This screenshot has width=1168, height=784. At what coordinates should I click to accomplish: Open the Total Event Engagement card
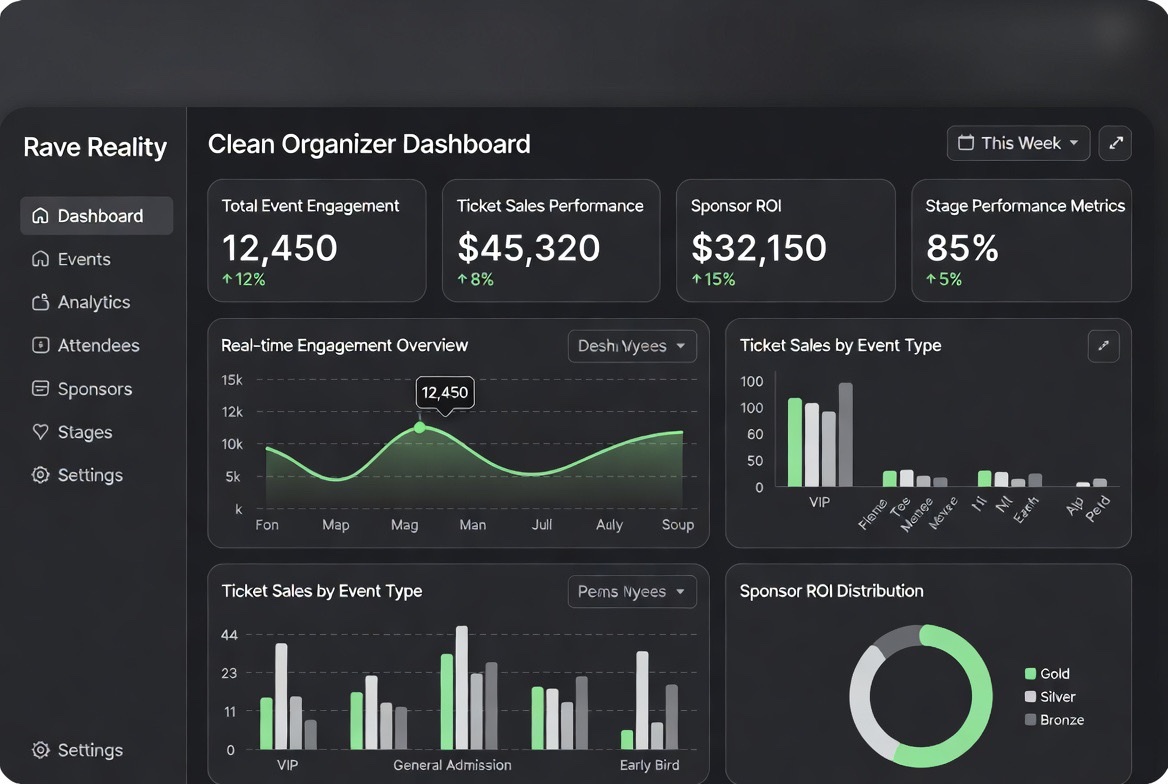pyautogui.click(x=317, y=240)
